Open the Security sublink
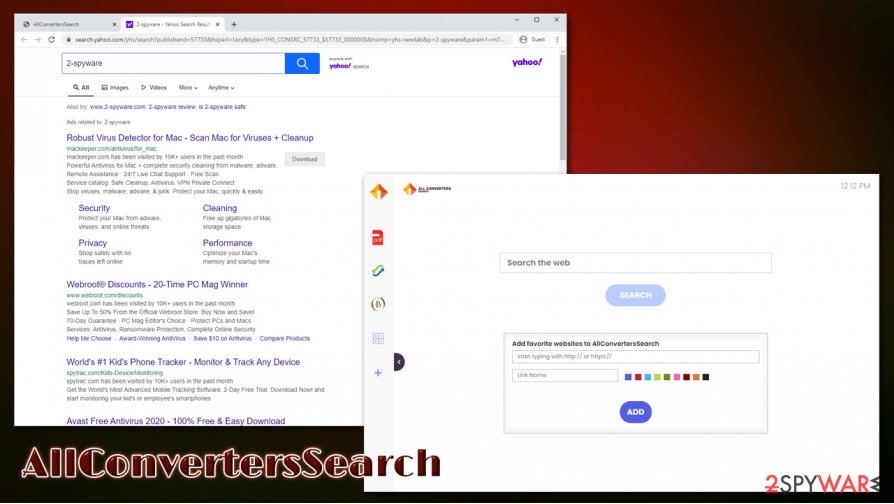Screen dimensions: 894x504 [x=94, y=208]
